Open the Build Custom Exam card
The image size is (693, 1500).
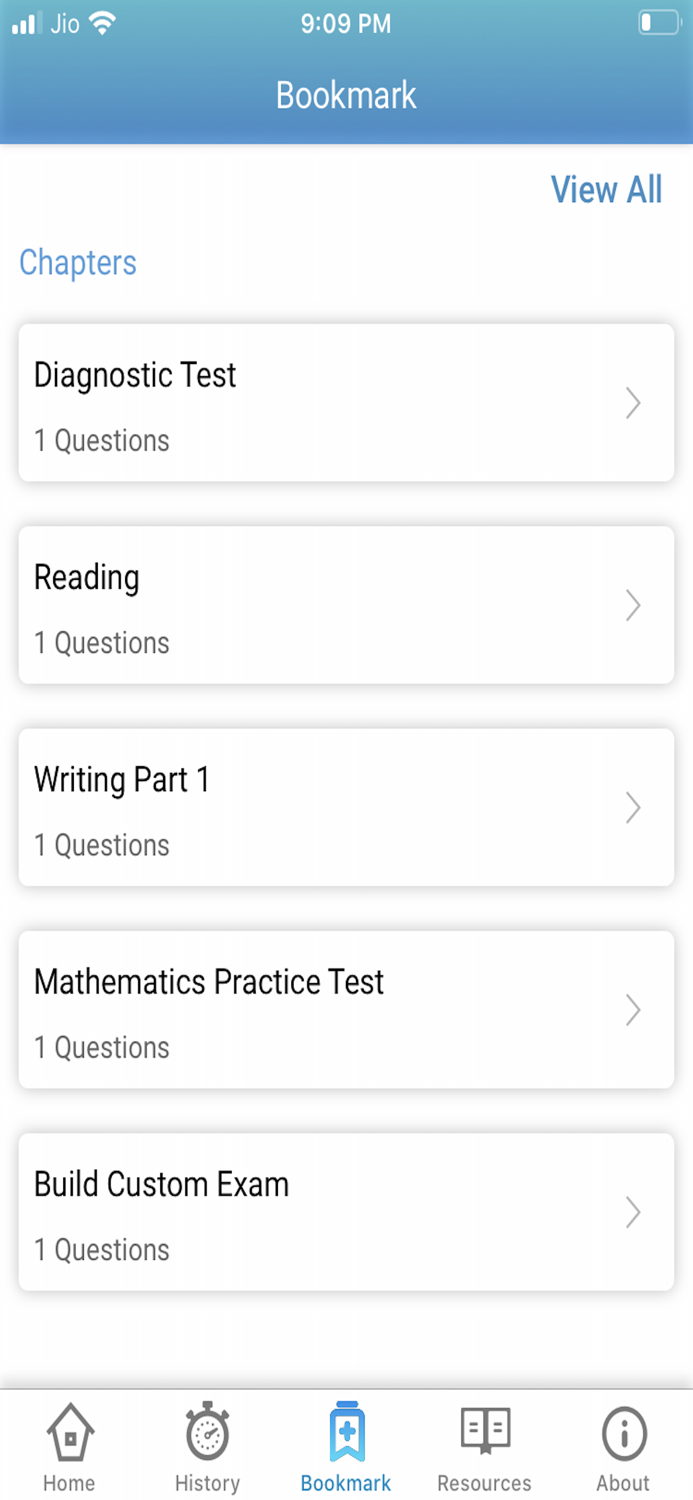[x=346, y=1212]
